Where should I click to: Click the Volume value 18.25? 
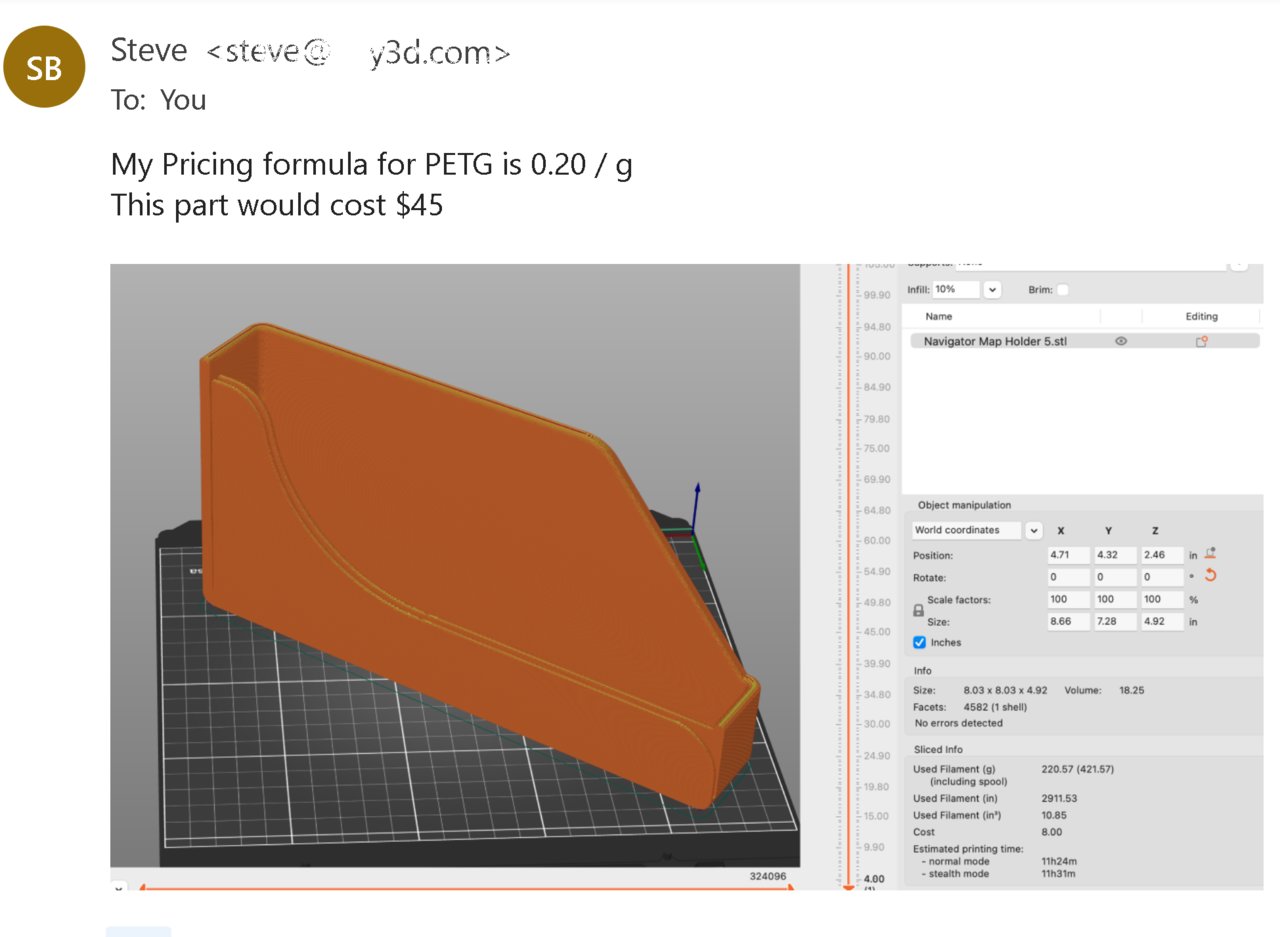pos(1131,690)
